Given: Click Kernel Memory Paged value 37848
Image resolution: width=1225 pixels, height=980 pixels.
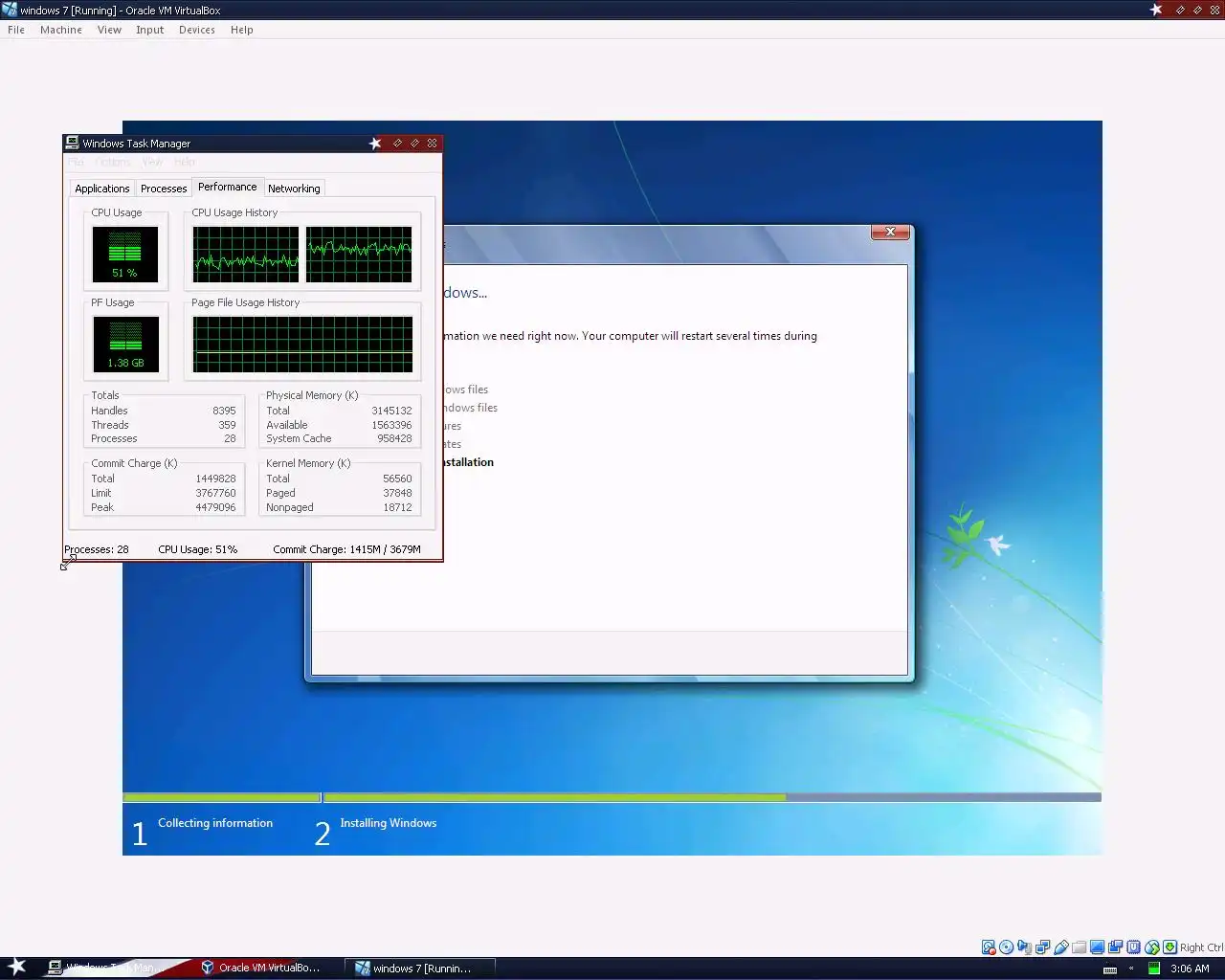Looking at the screenshot, I should (397, 493).
